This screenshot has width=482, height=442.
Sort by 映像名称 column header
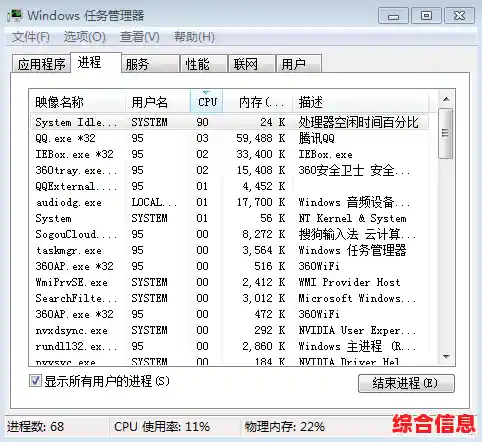coord(77,102)
